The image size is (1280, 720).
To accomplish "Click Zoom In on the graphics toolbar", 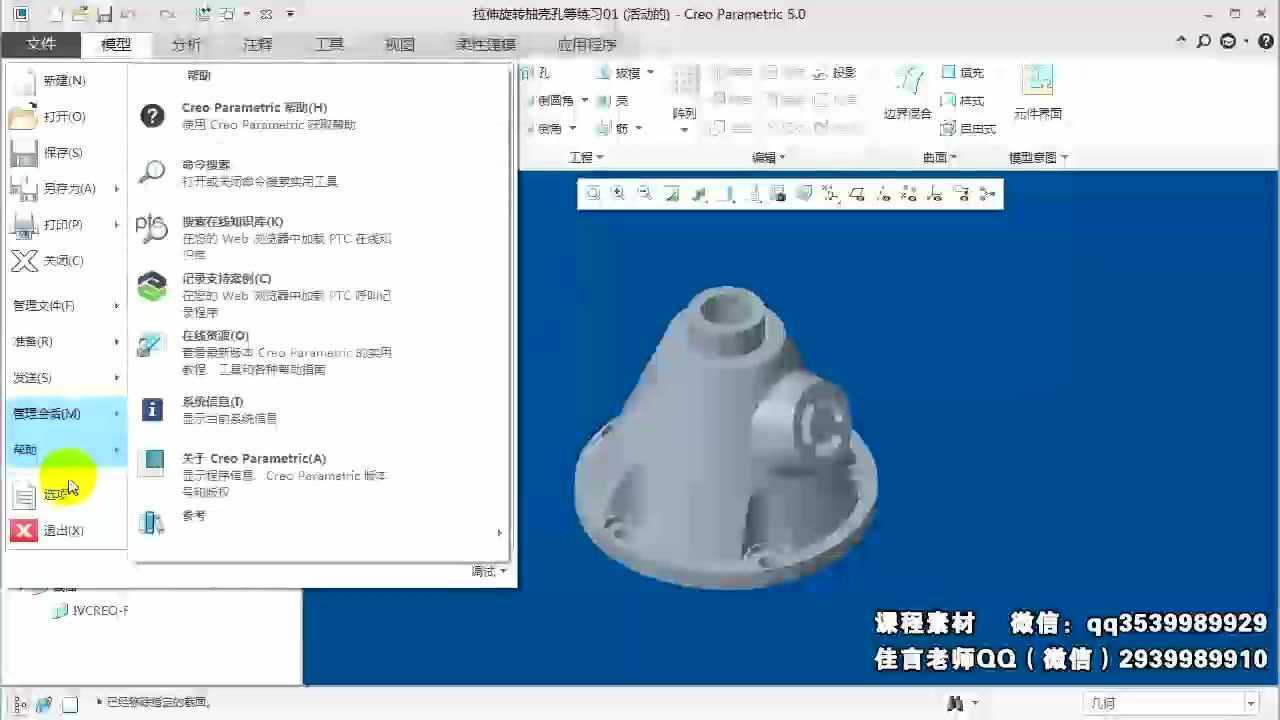I will 618,194.
